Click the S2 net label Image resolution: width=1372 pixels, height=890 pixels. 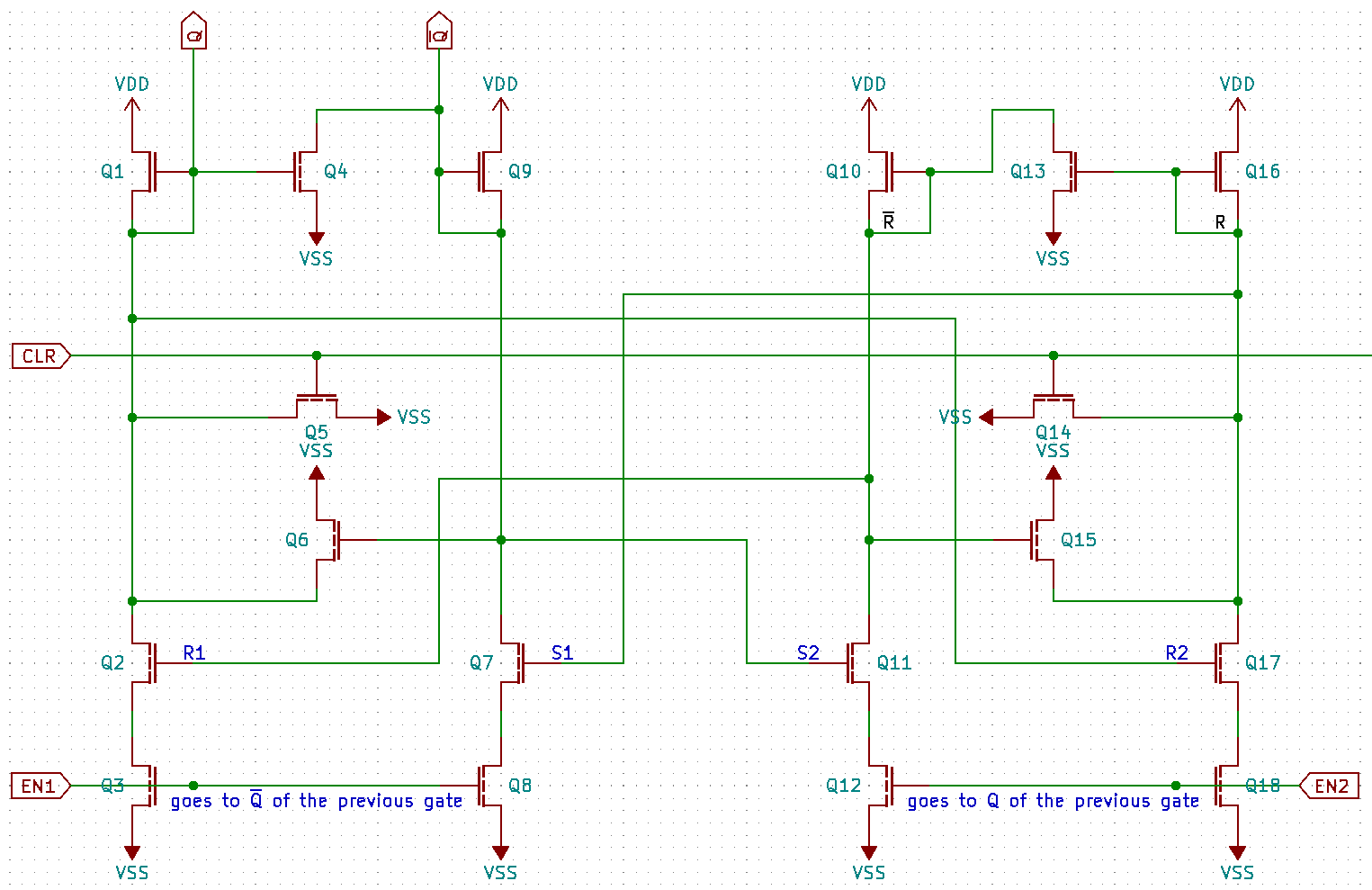pyautogui.click(x=808, y=653)
